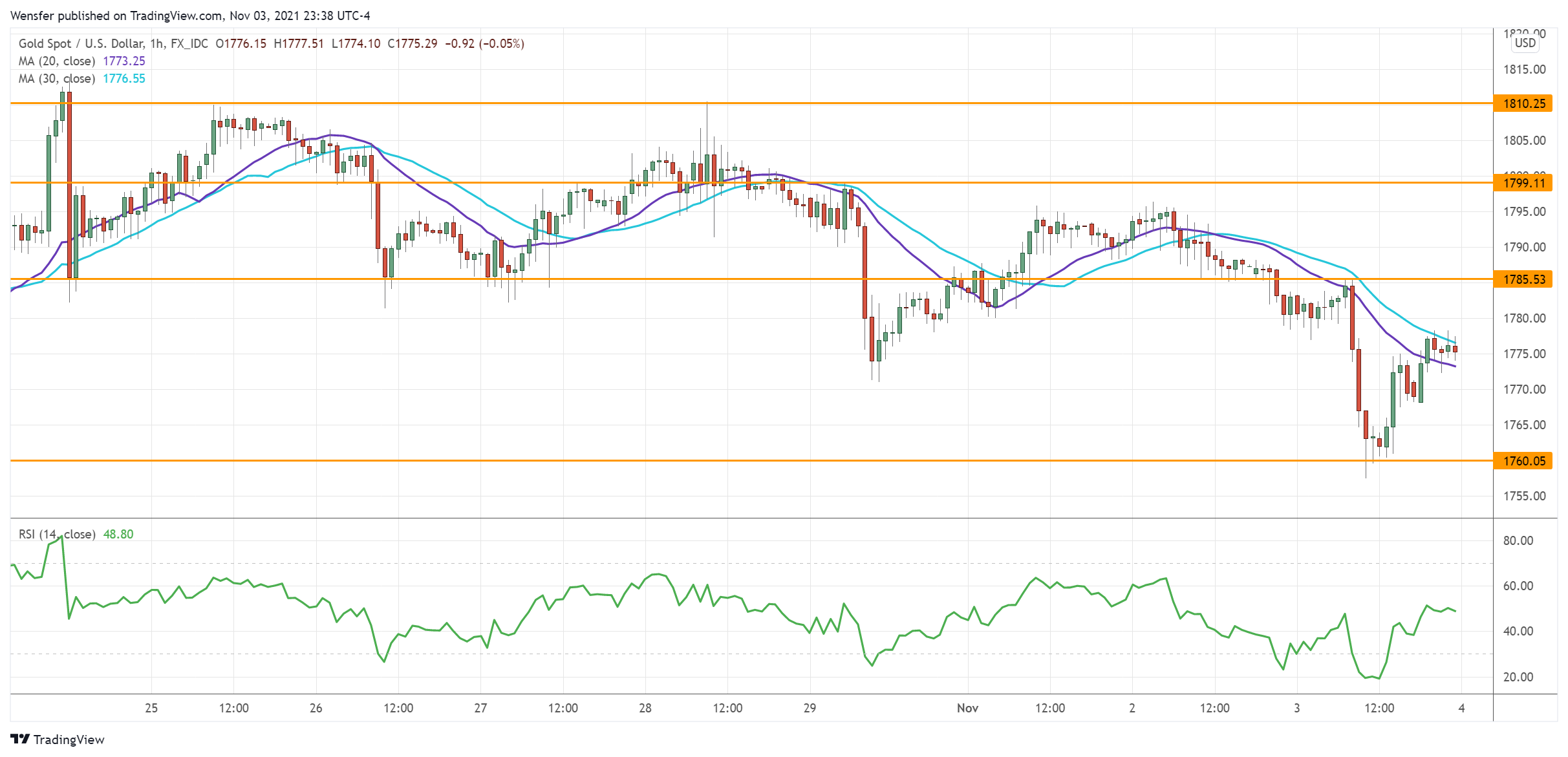Image resolution: width=1568 pixels, height=757 pixels.
Task: Click the 1785.53 orange price label
Action: [1523, 279]
